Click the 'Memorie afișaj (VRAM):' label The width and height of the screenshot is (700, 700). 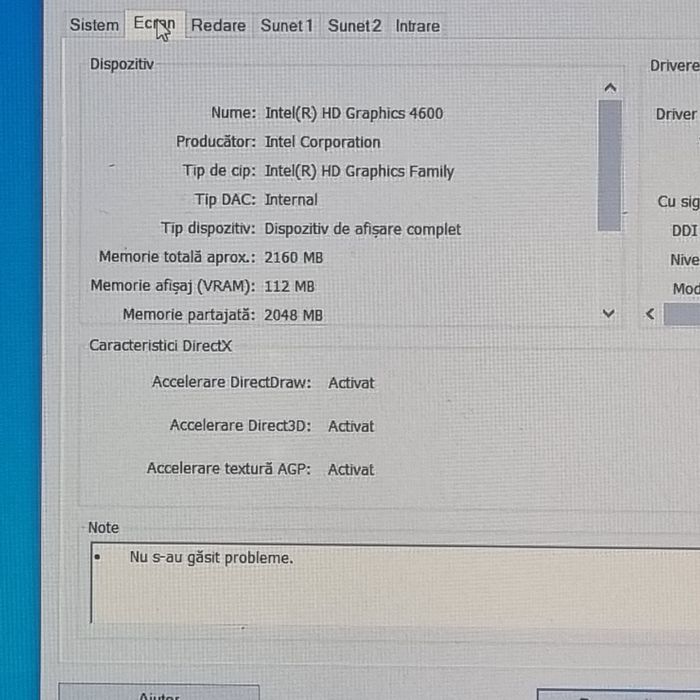173,286
